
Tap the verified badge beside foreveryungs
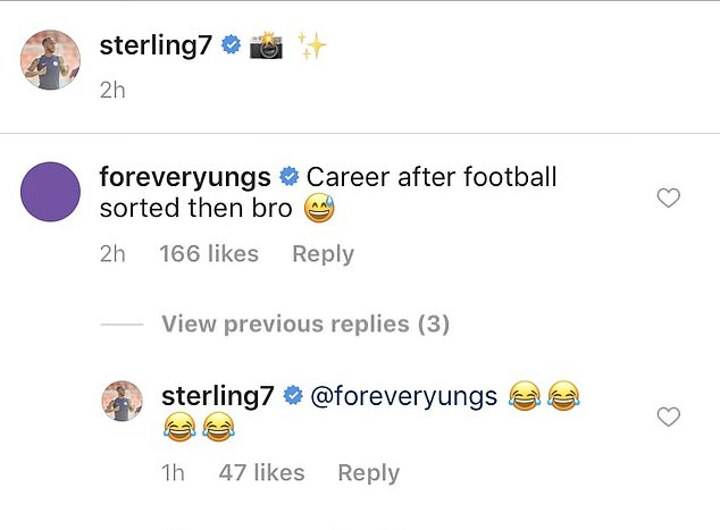pyautogui.click(x=288, y=178)
